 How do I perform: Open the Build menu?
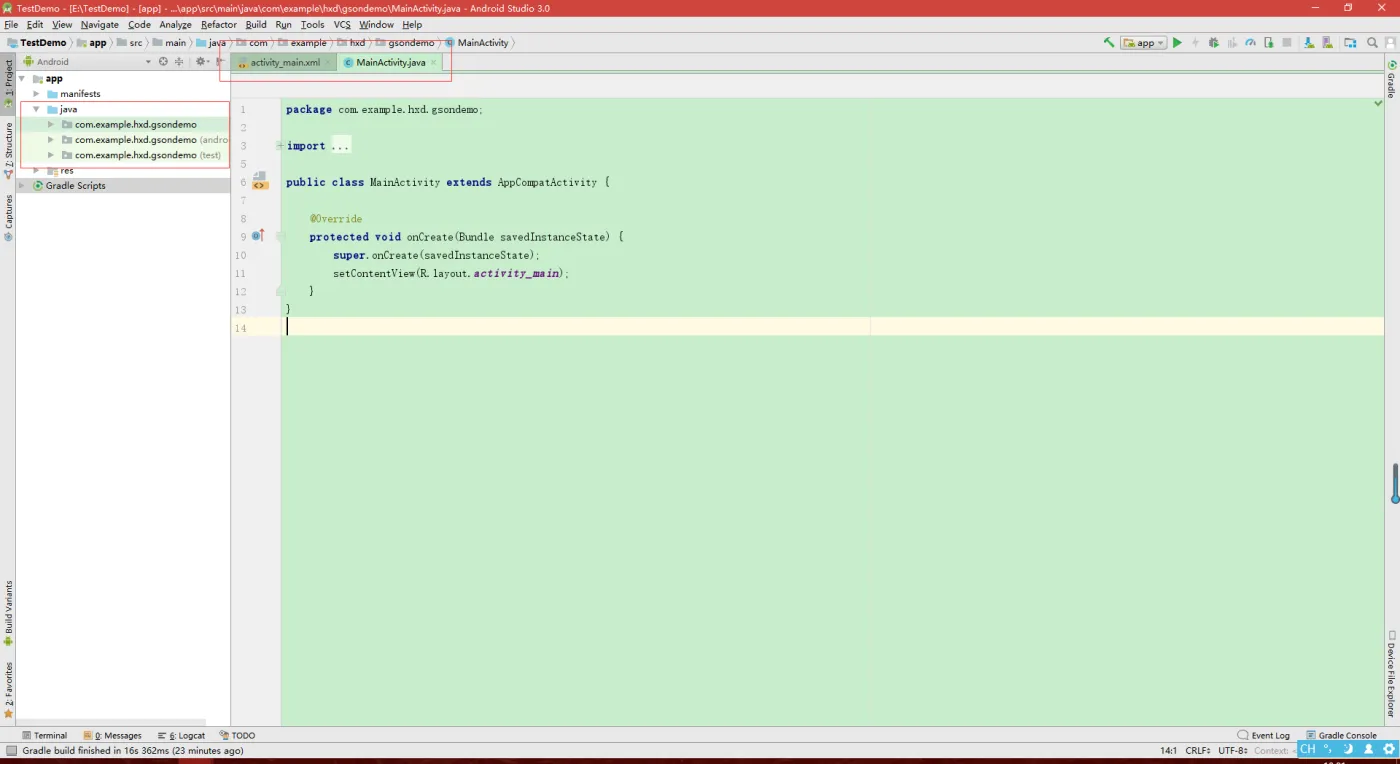coord(256,24)
